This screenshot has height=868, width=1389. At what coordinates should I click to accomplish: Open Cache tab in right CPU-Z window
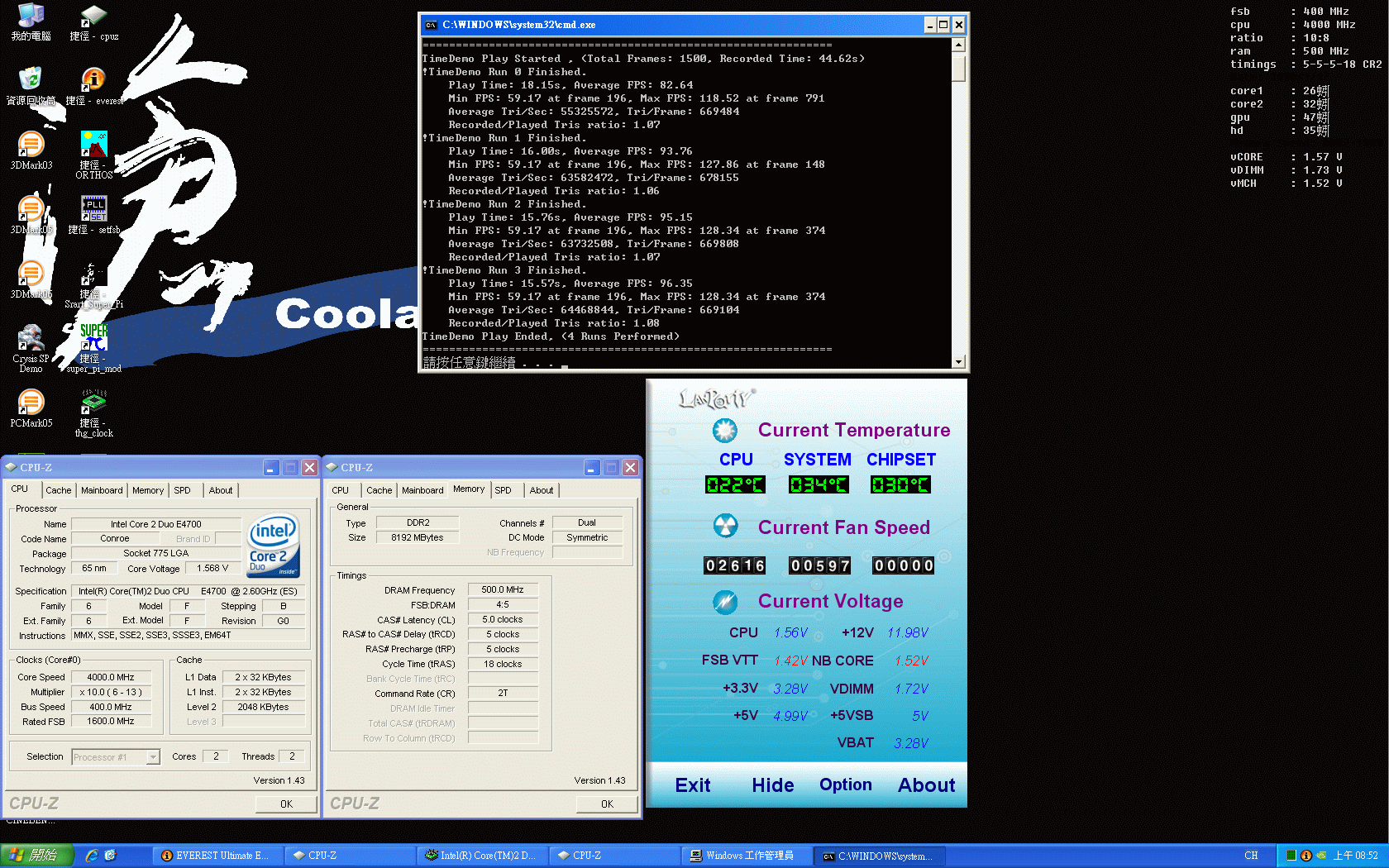[x=379, y=490]
